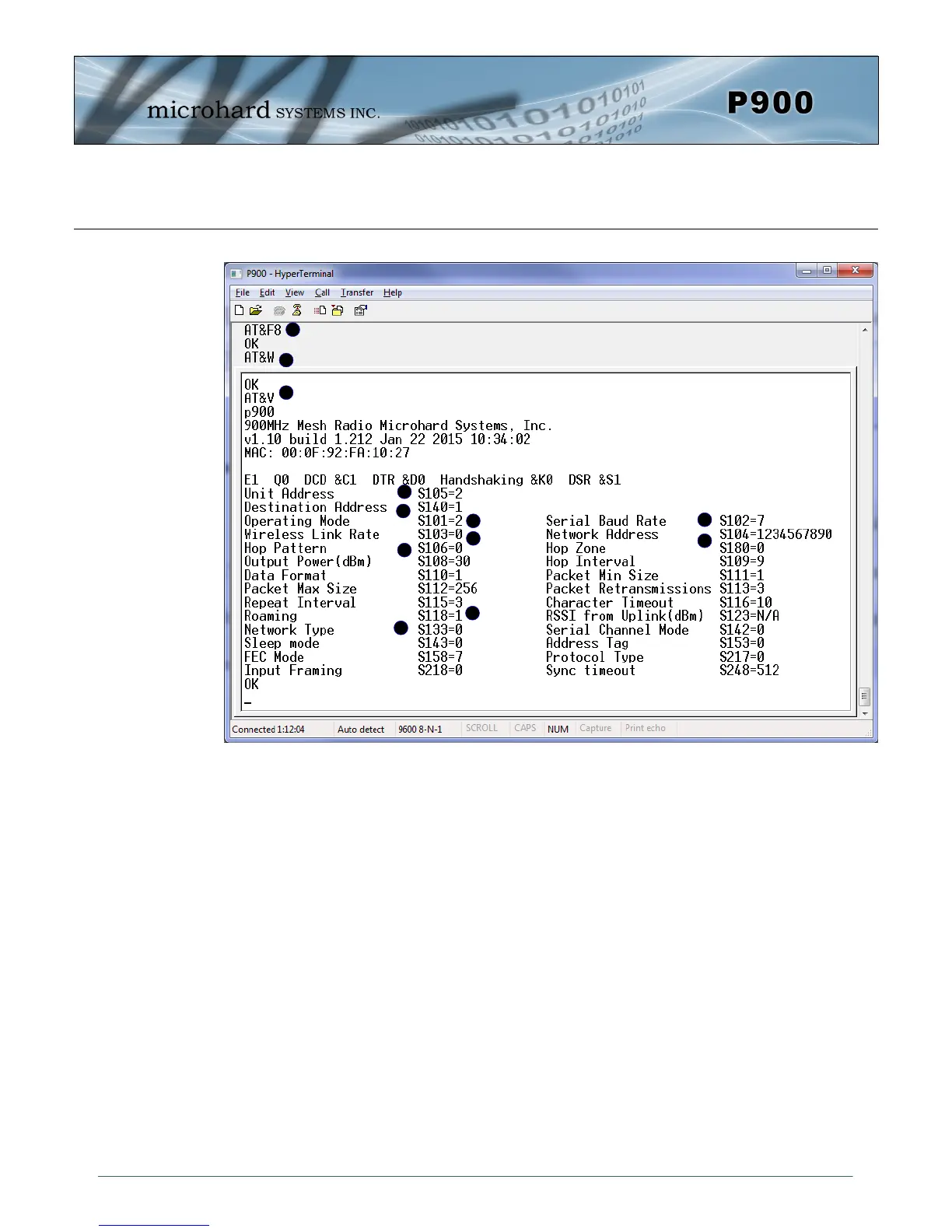This screenshot has height=1232, width=952.
Task: Open the Edit menu
Action: [268, 292]
